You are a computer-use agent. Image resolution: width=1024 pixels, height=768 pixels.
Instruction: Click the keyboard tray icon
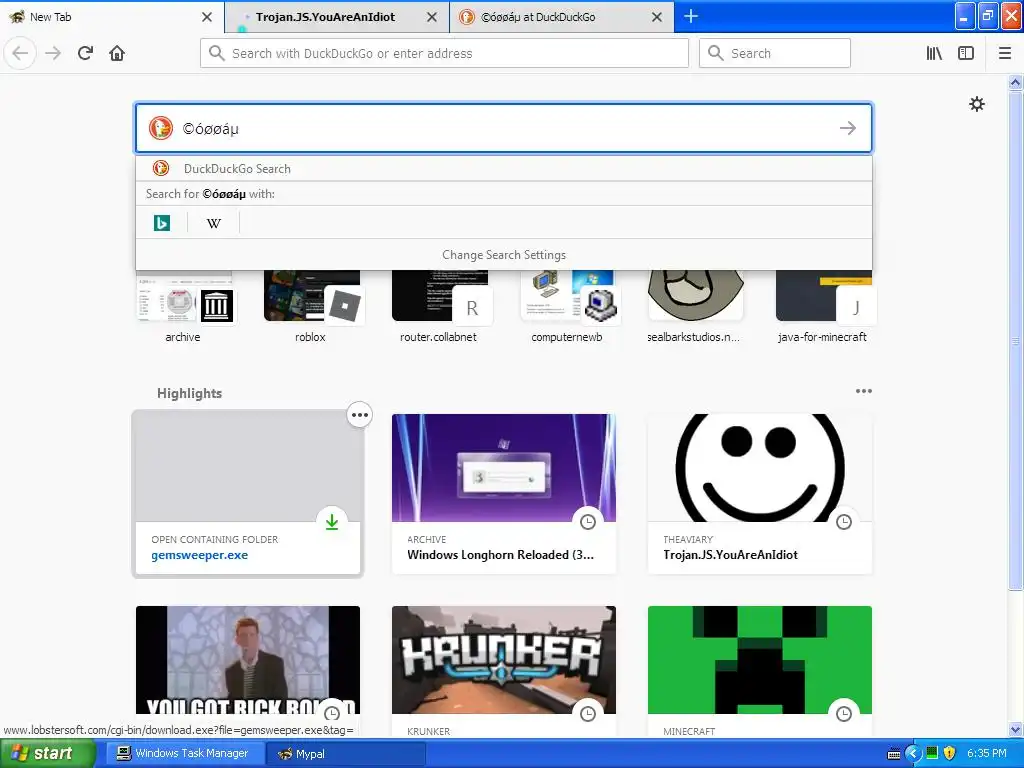[894, 754]
